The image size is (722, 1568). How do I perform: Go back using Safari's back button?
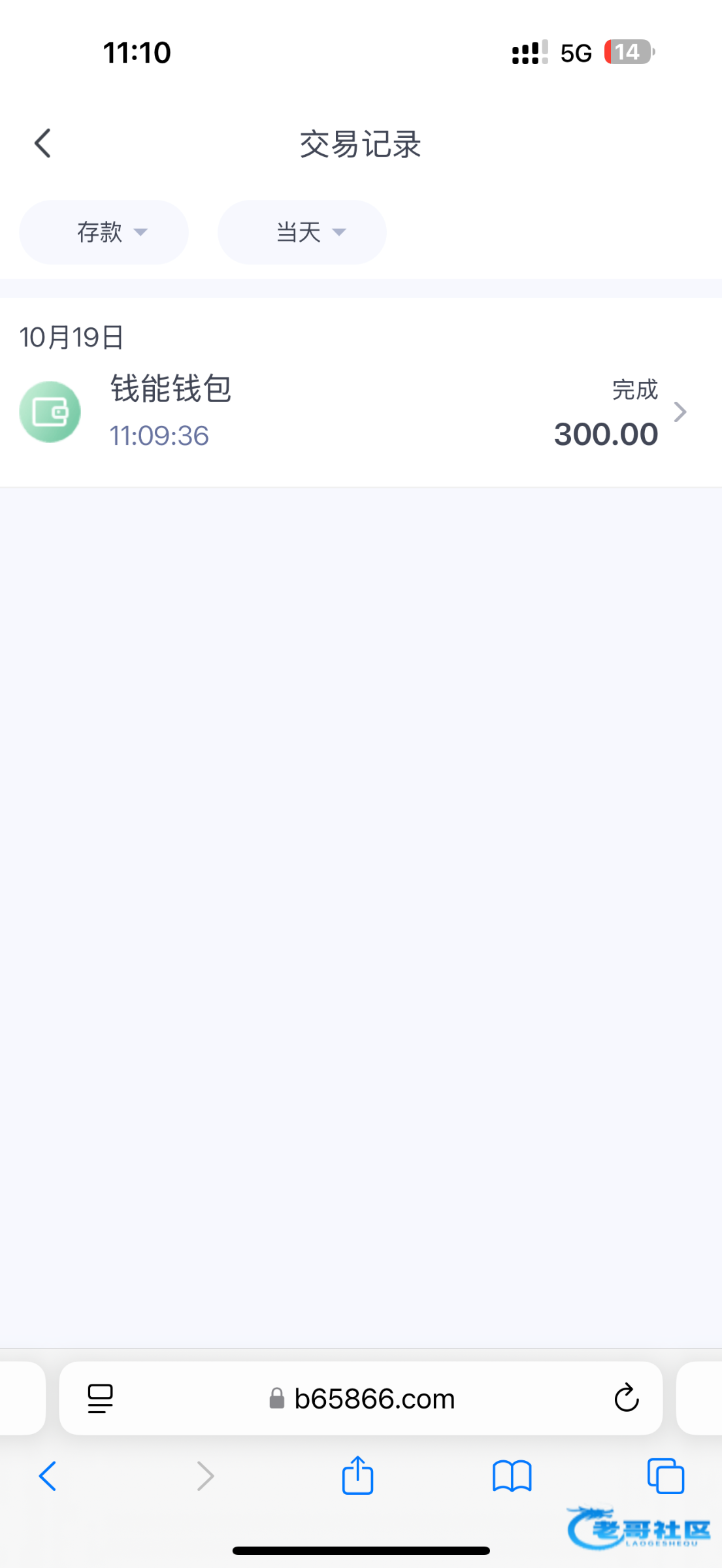(x=48, y=1477)
